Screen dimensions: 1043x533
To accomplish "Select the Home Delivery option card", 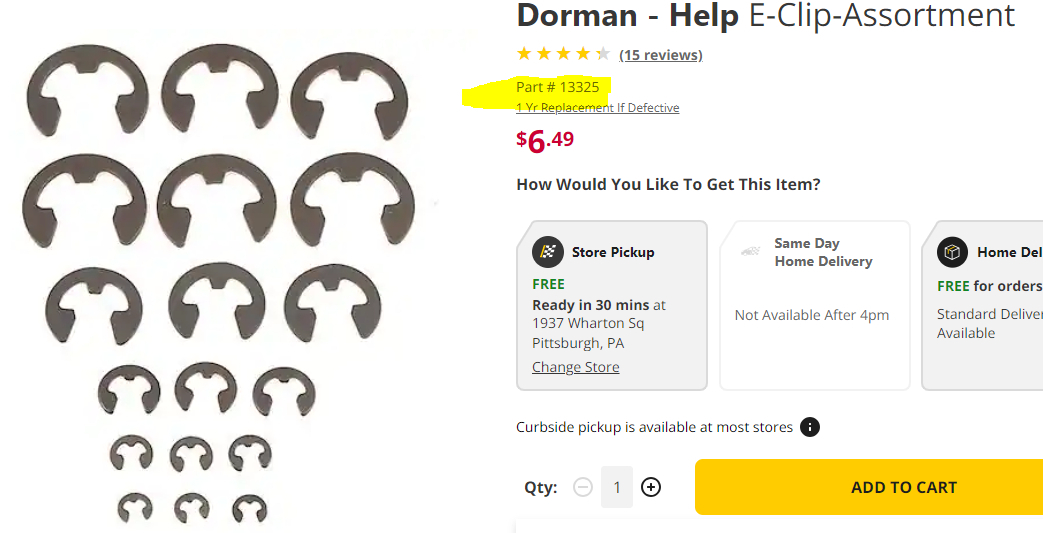I will point(985,305).
